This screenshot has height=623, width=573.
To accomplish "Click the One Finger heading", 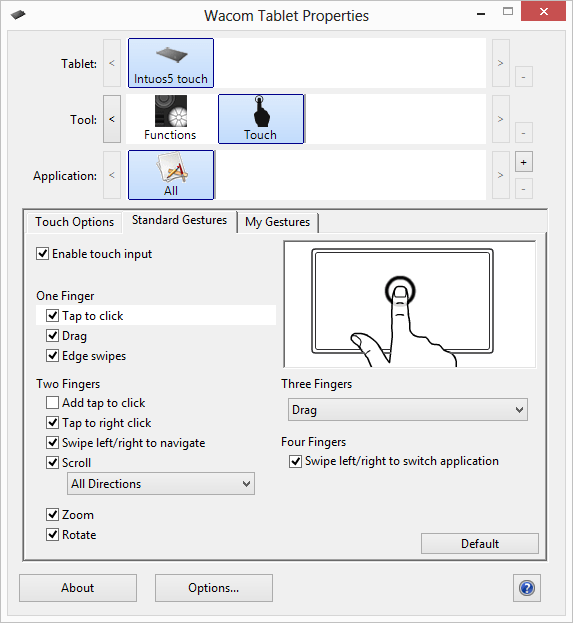I will 65,296.
